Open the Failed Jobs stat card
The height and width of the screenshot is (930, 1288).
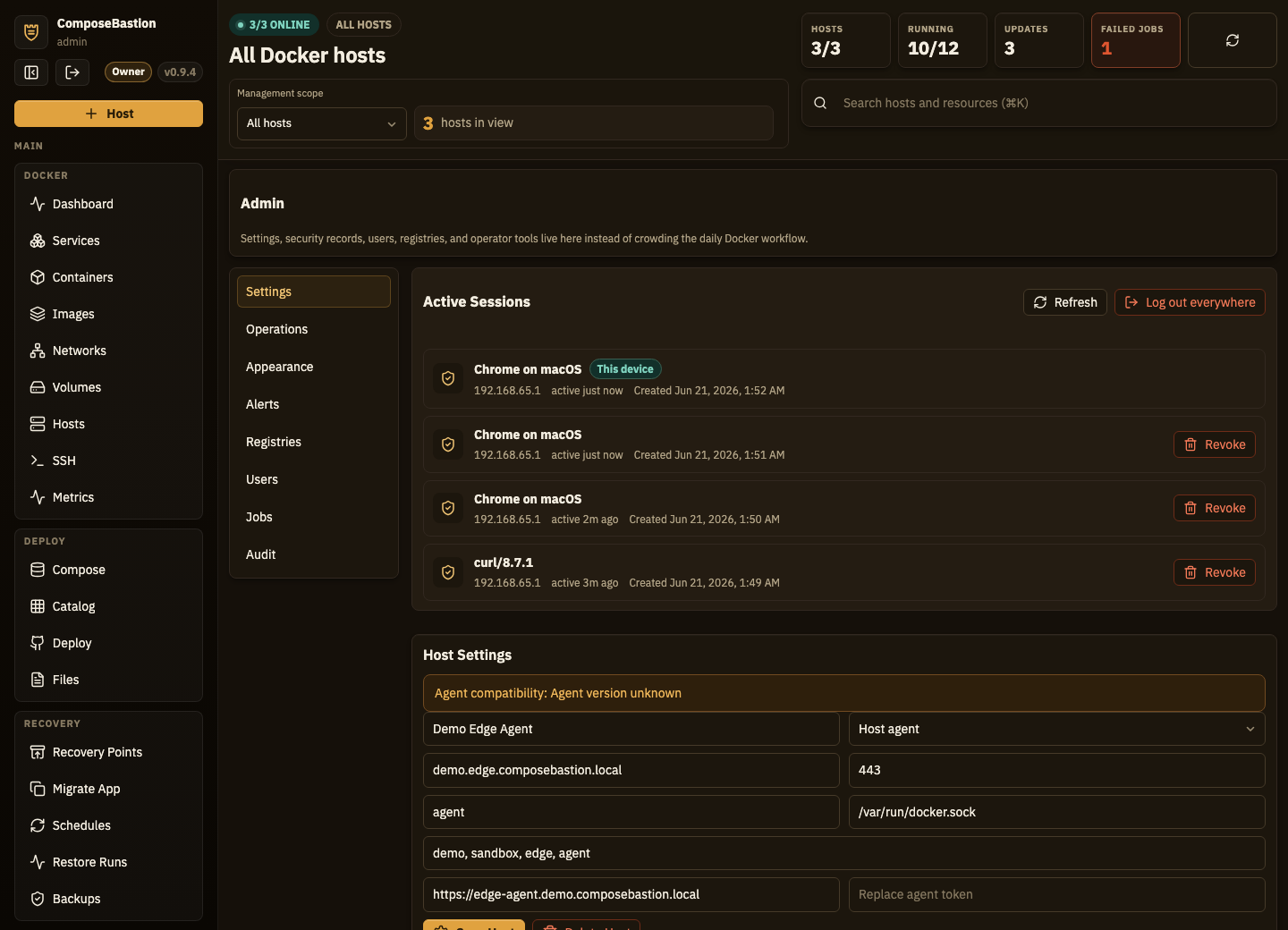pos(1136,40)
